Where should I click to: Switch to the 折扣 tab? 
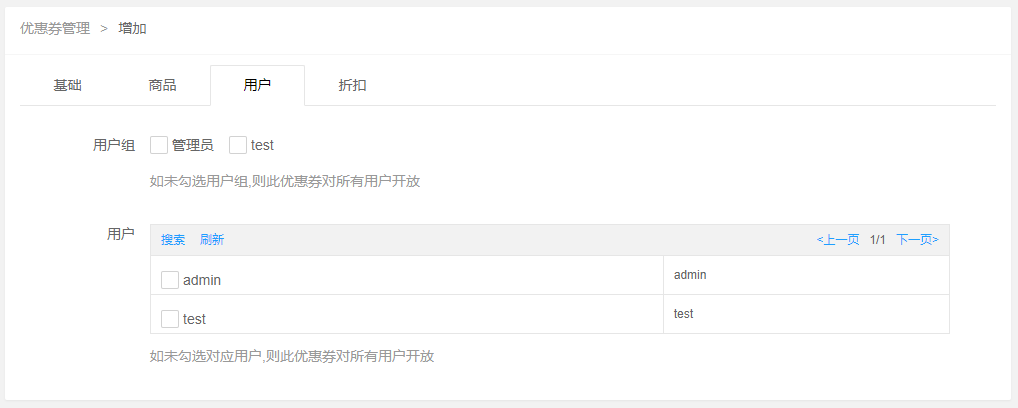tap(352, 85)
